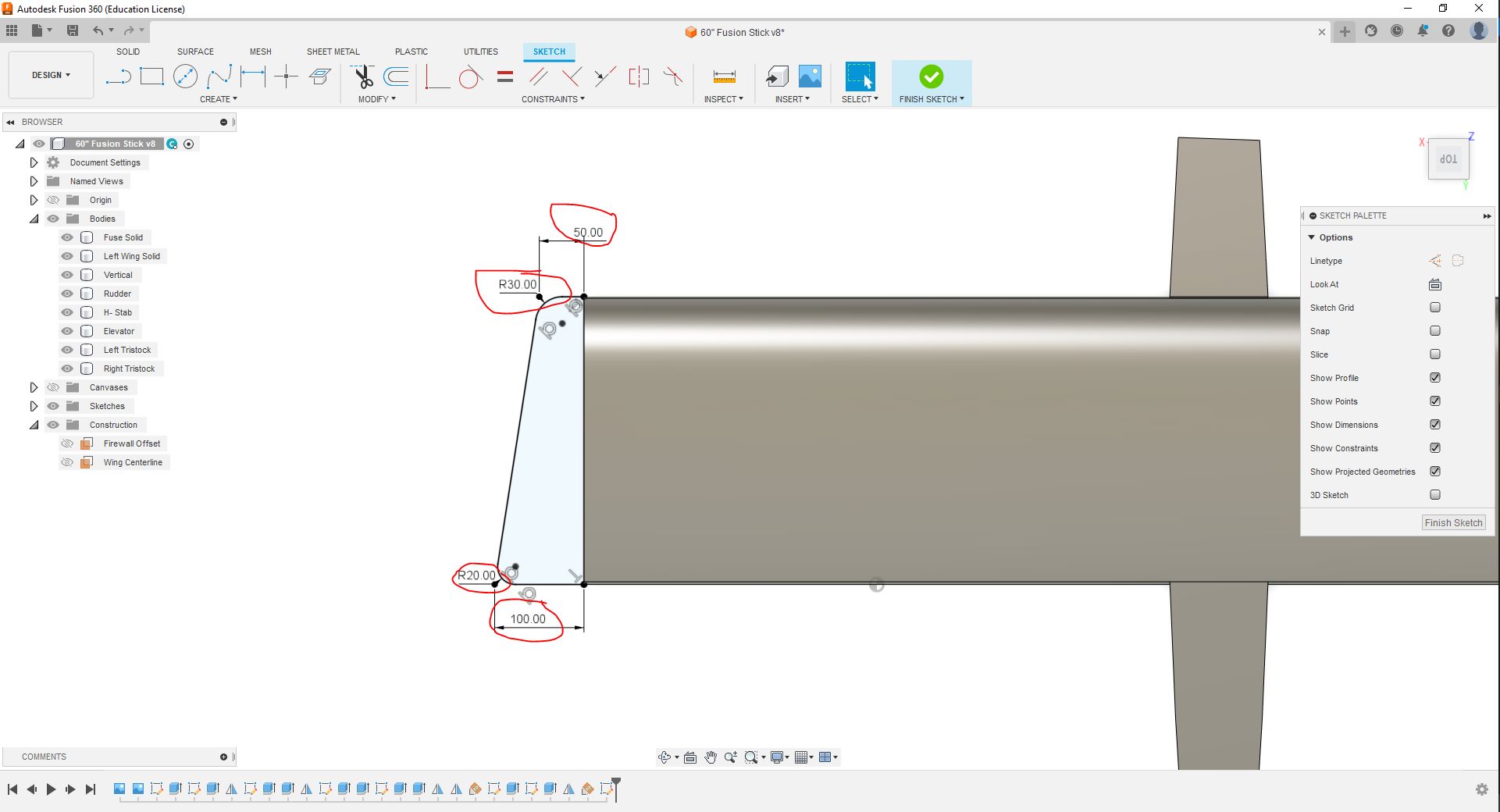Click the green Finish Sketch checkmark
The height and width of the screenshot is (812, 1500).
pyautogui.click(x=931, y=77)
